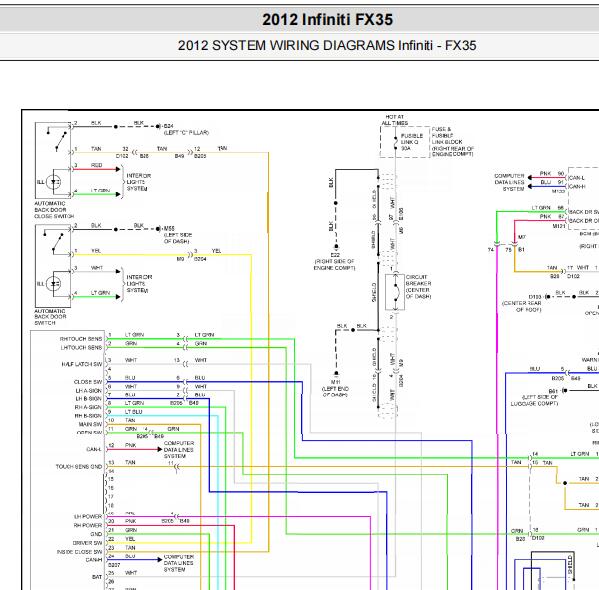Click the 'BAT' pin 25 label
Viewport: 599px width, 590px height.
[x=97, y=577]
